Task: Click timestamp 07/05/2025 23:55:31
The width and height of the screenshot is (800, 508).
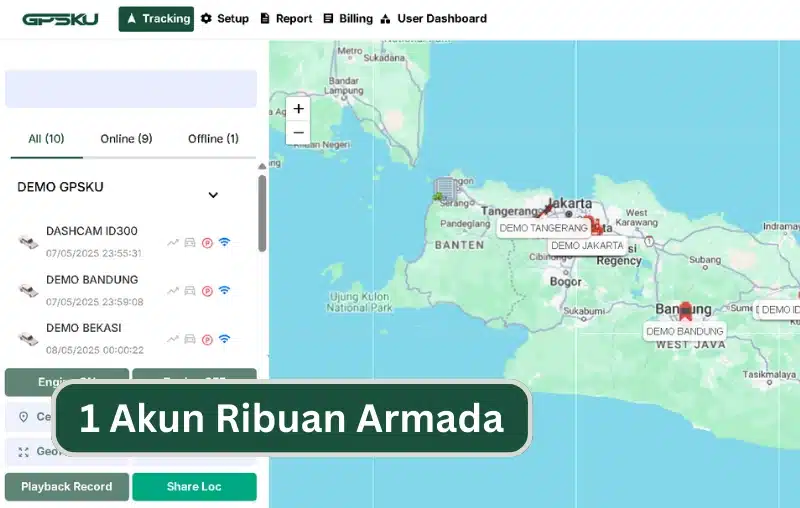Action: (94, 253)
